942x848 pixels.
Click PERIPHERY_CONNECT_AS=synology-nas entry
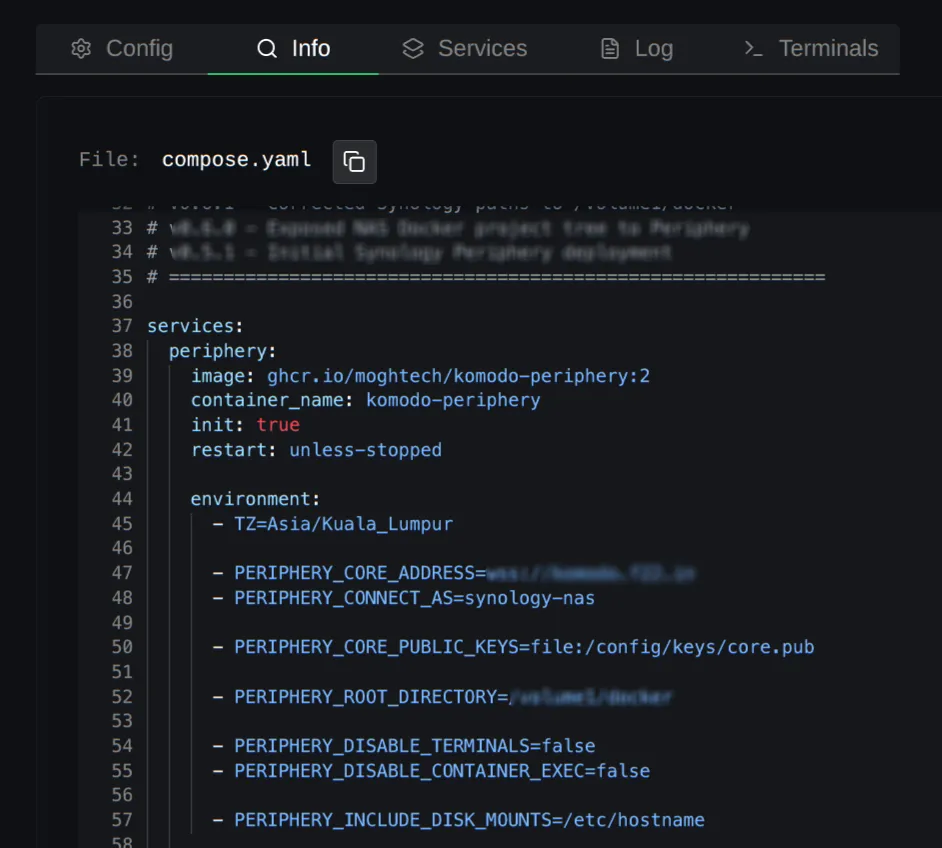click(x=415, y=598)
